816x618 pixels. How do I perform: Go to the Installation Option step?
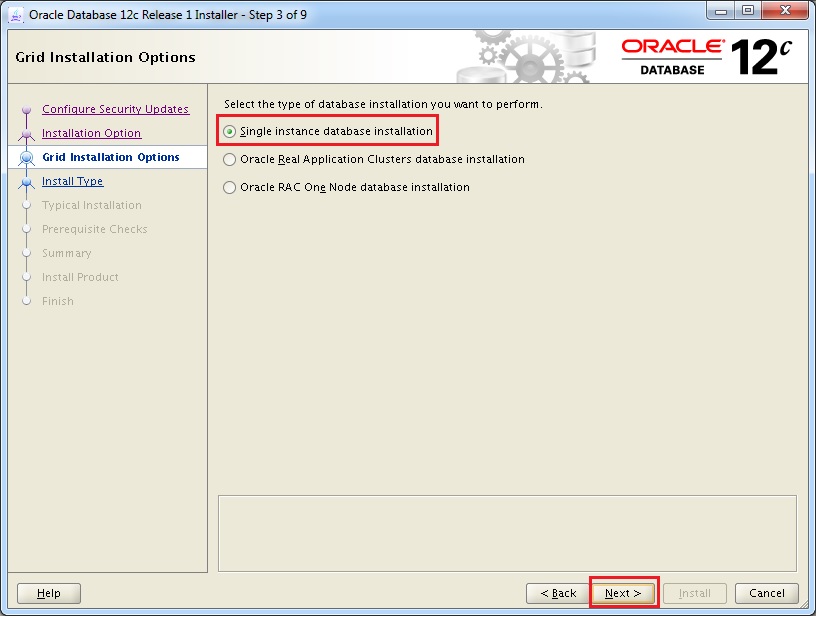[x=91, y=133]
